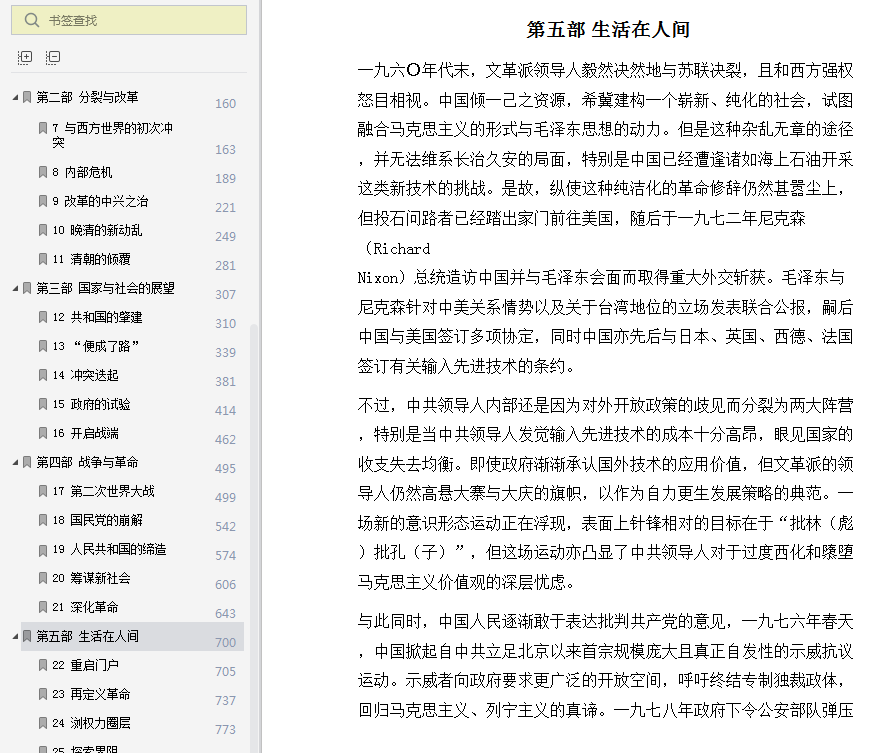Open bookmark 24 测权力圈层
The image size is (882, 753).
(91, 723)
